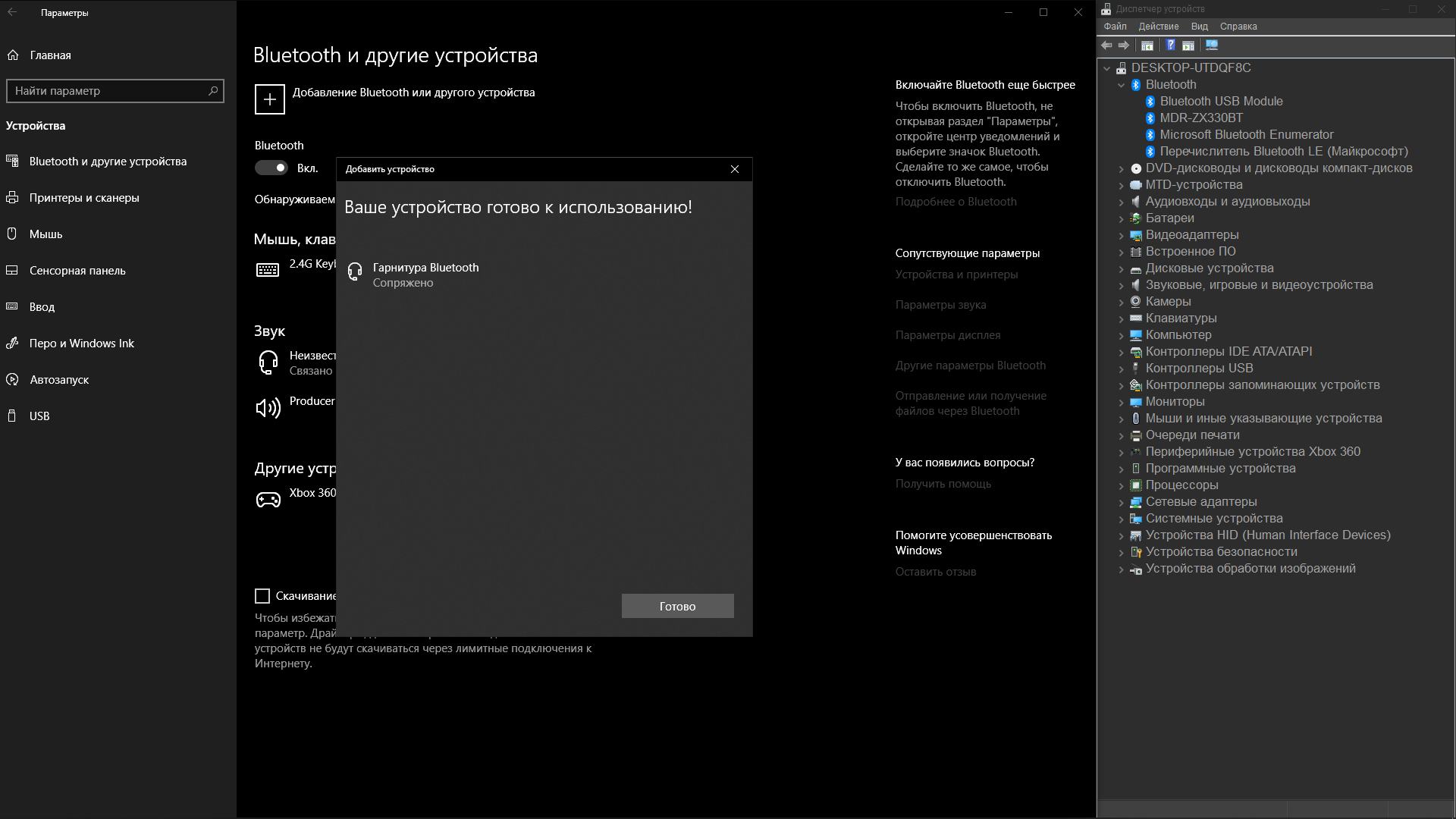Click the 2.4G keyboard device icon
Image resolution: width=1456 pixels, height=819 pixels.
pos(268,270)
